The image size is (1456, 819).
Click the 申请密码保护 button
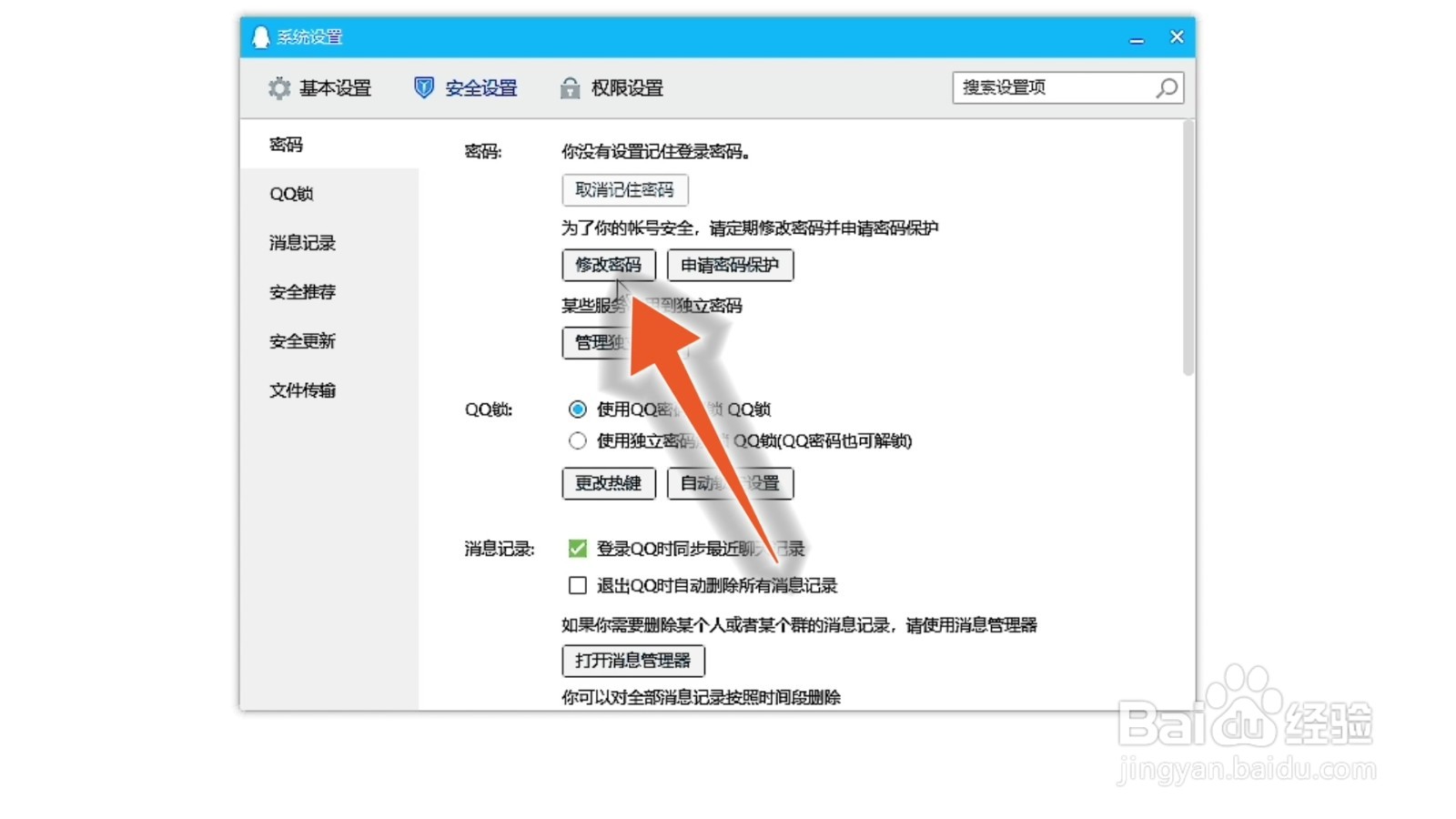[730, 265]
